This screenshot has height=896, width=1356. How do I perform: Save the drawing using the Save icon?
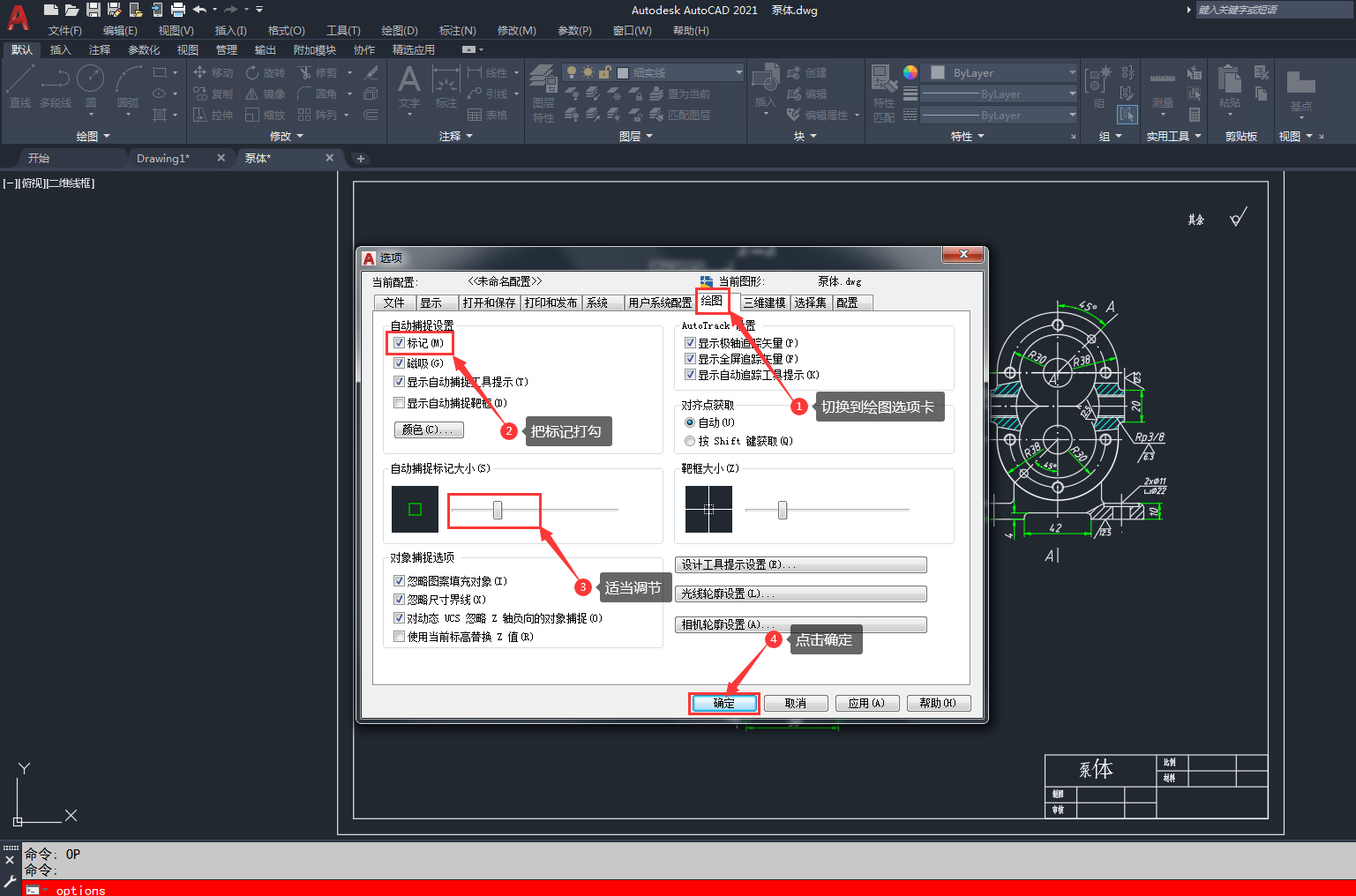tap(94, 10)
